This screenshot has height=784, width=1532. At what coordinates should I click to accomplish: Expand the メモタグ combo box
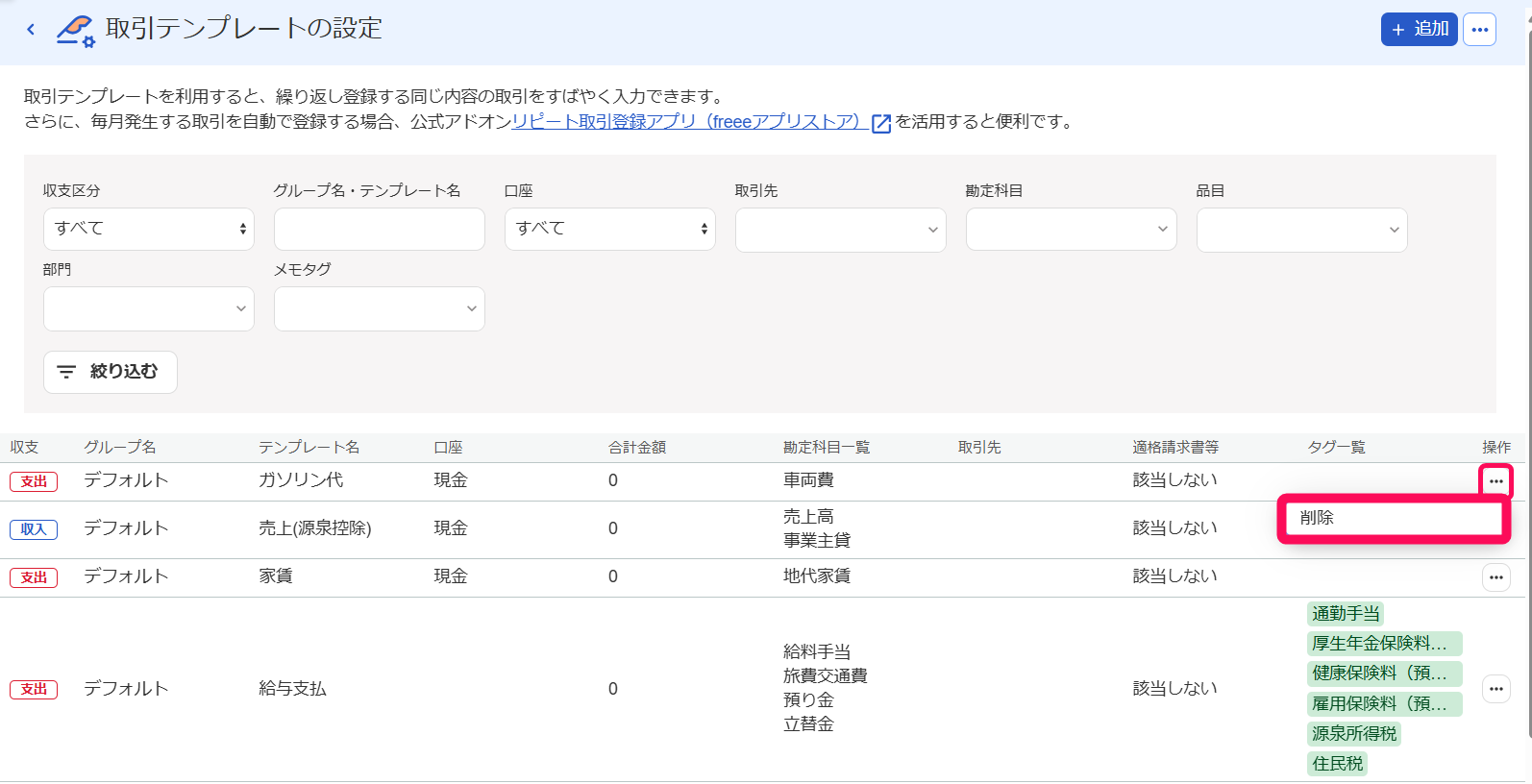pyautogui.click(x=380, y=308)
